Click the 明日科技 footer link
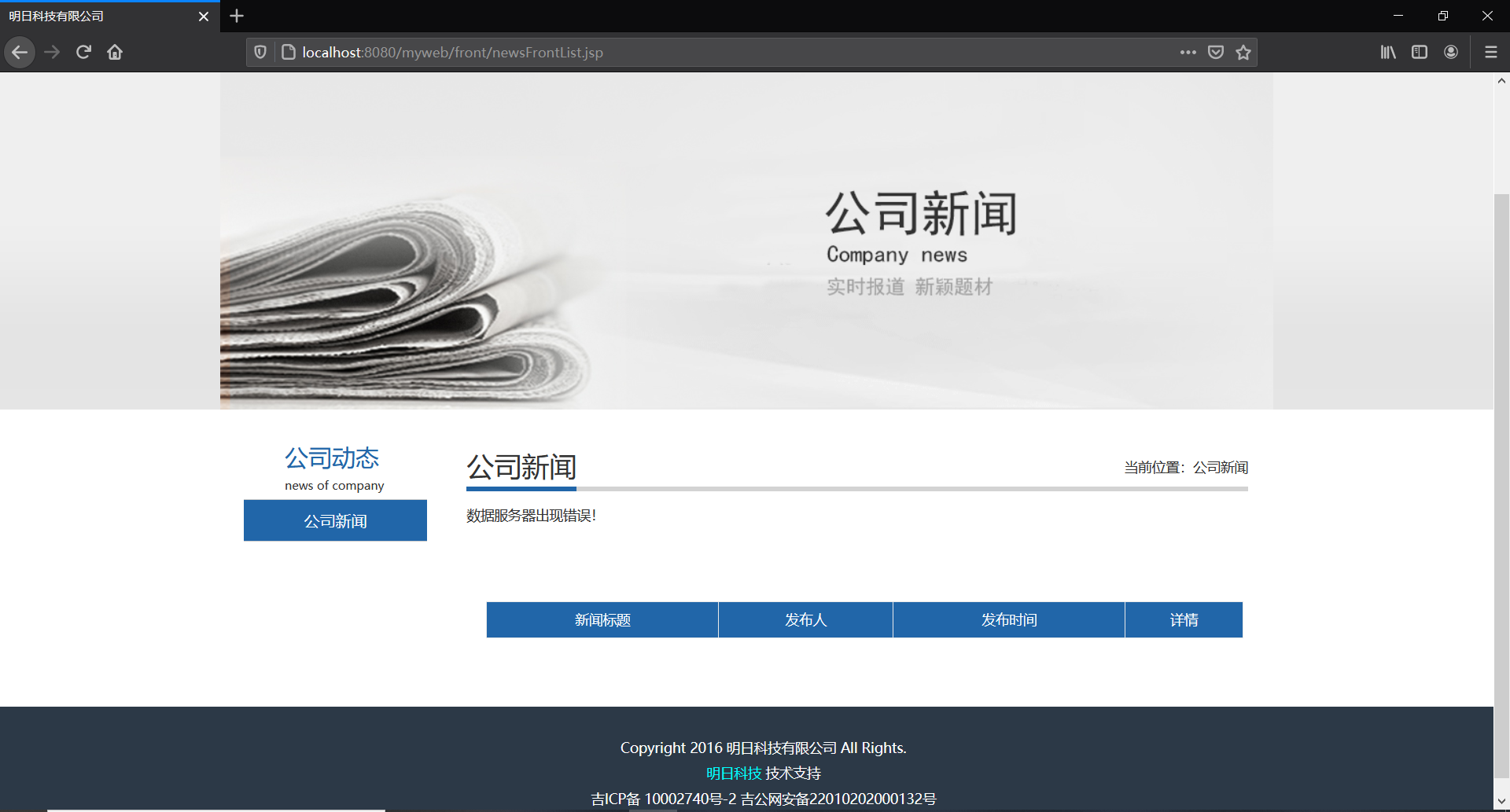Viewport: 1510px width, 812px height. [x=734, y=773]
